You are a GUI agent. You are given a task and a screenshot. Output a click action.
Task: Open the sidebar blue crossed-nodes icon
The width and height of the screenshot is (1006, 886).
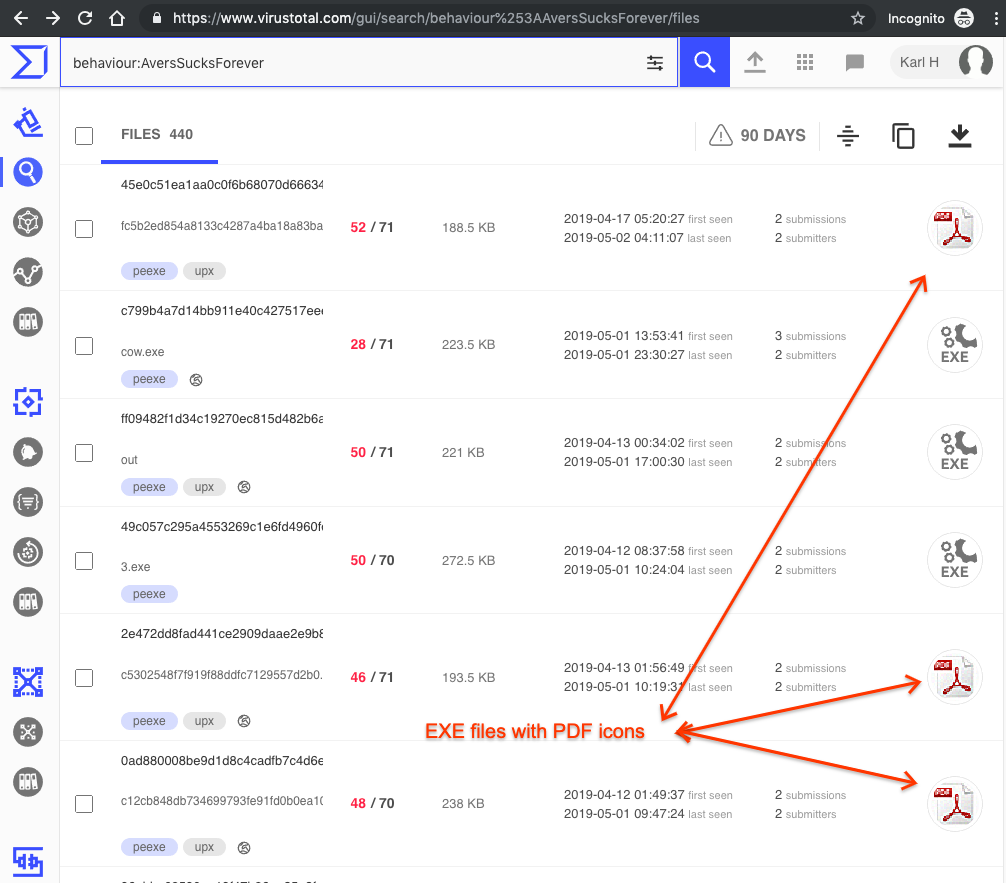coord(28,681)
